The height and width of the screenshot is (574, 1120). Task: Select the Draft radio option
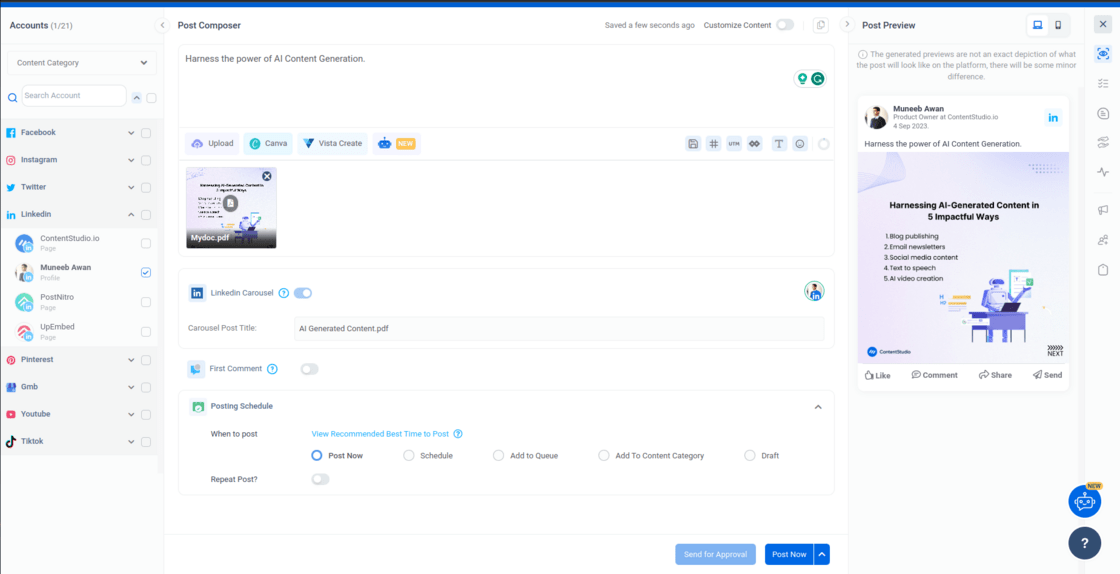[x=750, y=455]
